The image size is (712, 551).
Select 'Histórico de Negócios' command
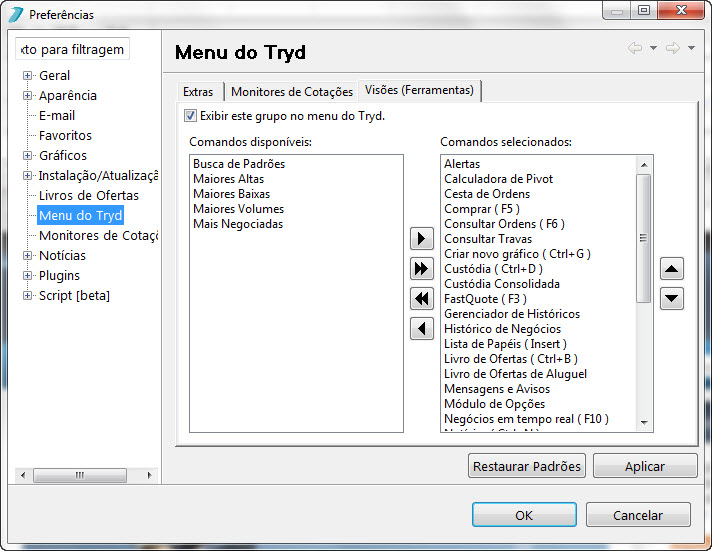click(x=502, y=328)
